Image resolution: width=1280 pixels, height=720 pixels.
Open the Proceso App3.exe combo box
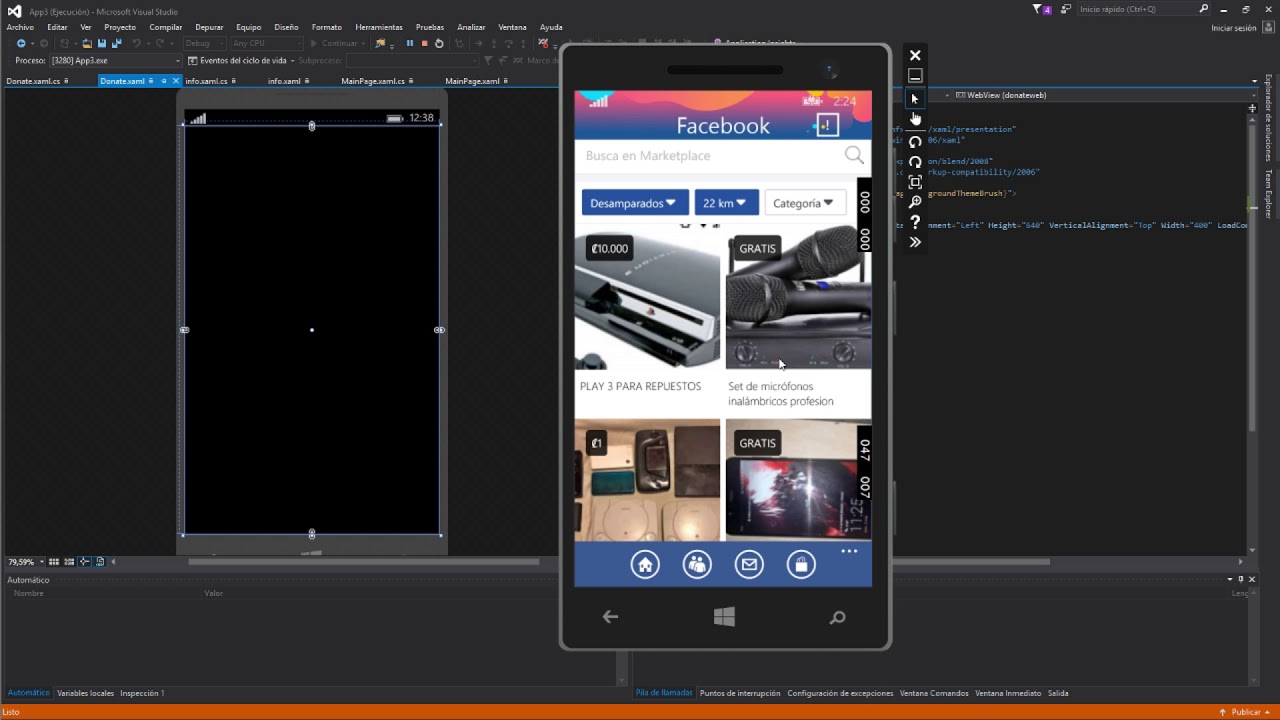(116, 60)
